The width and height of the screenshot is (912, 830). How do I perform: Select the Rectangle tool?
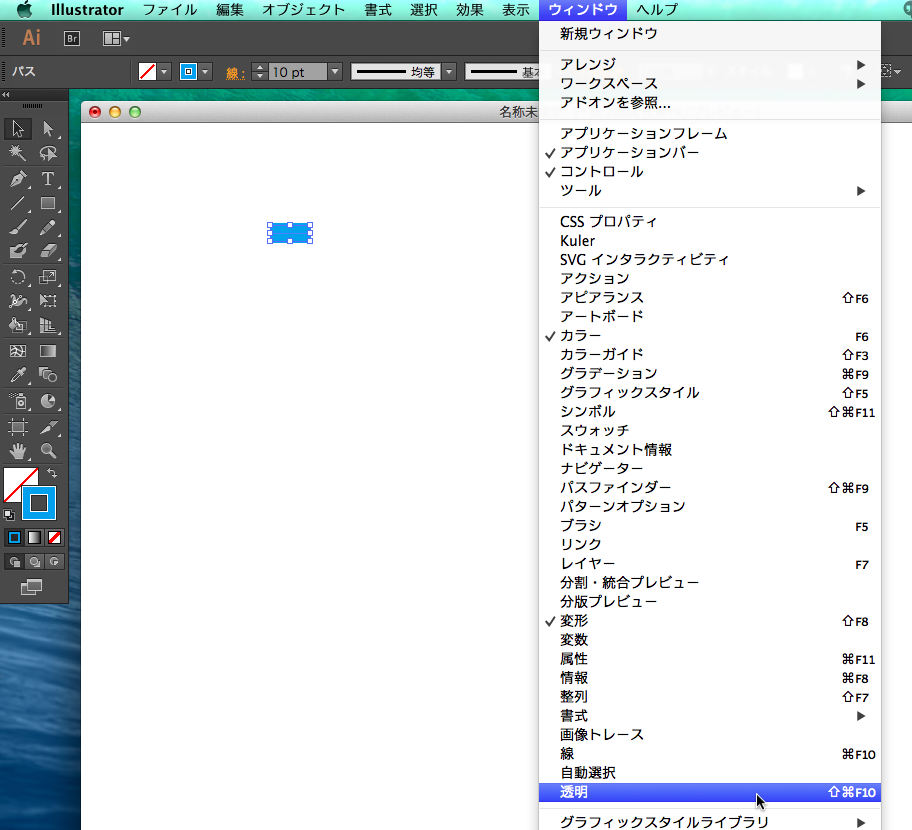48,203
